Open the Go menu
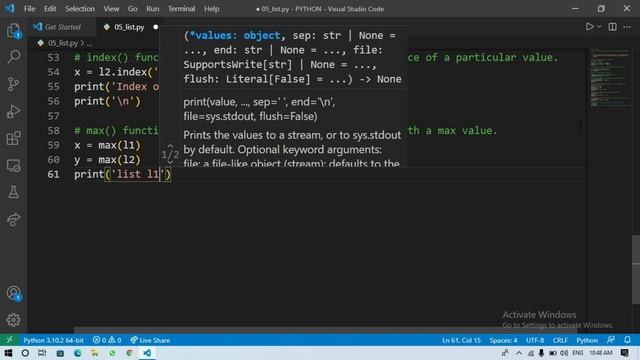The image size is (640, 360). [x=132, y=9]
